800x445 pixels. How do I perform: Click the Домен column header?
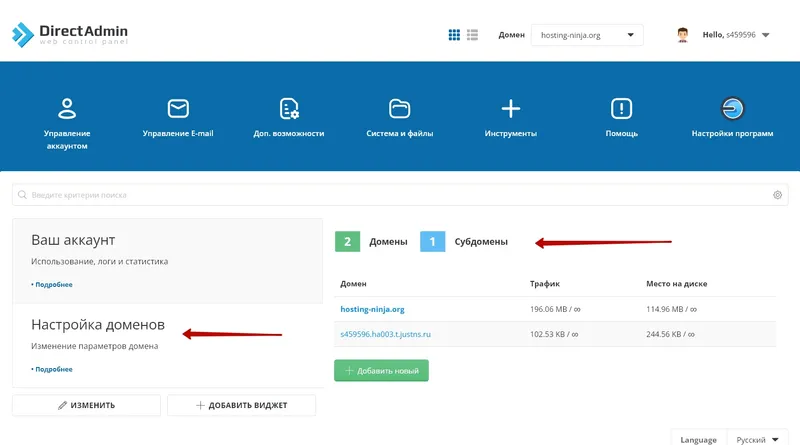click(x=353, y=284)
